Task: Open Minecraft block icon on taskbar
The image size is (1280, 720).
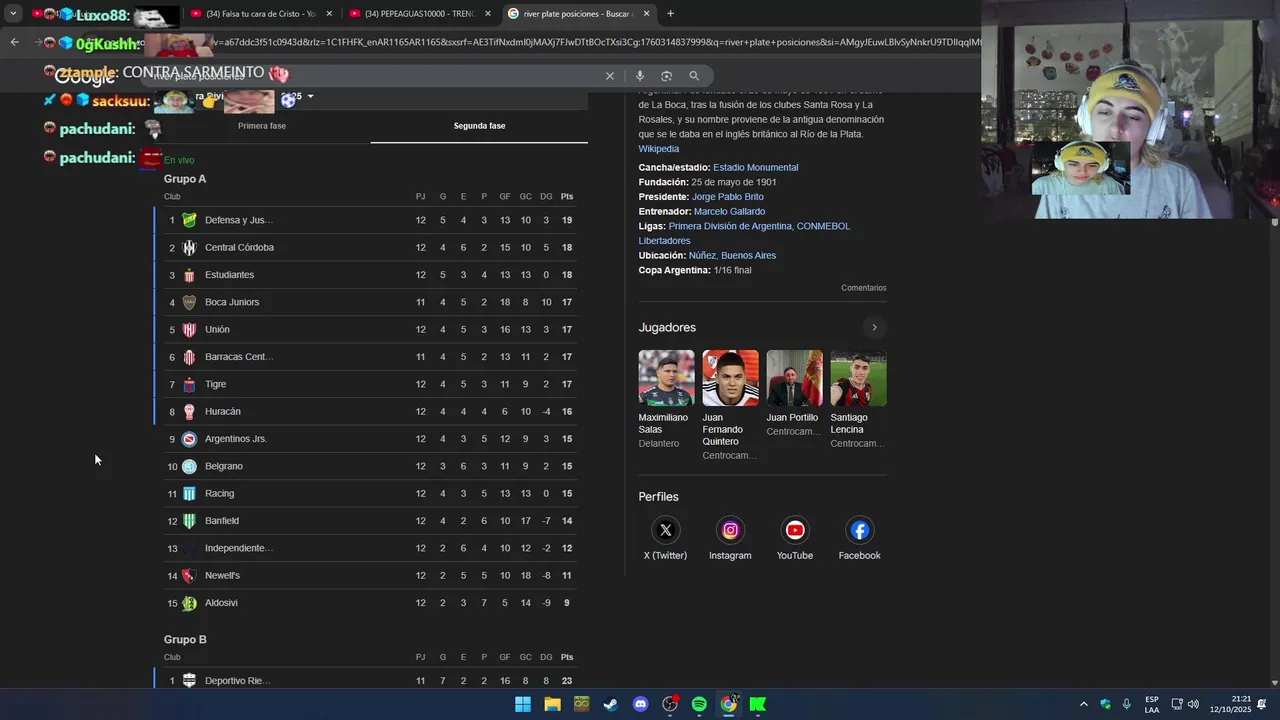Action: pyautogui.click(x=582, y=704)
